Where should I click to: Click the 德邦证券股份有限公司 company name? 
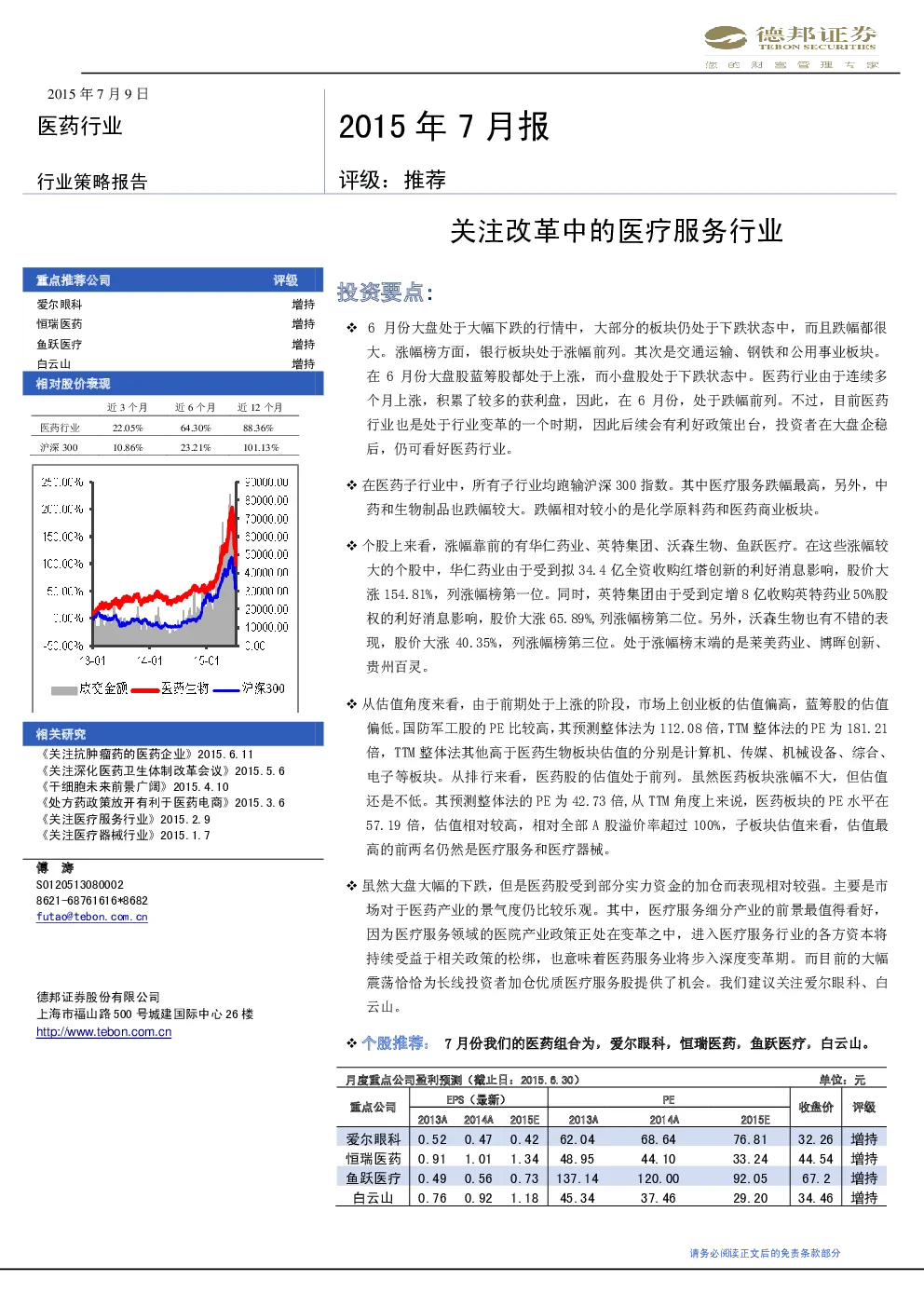[99, 997]
